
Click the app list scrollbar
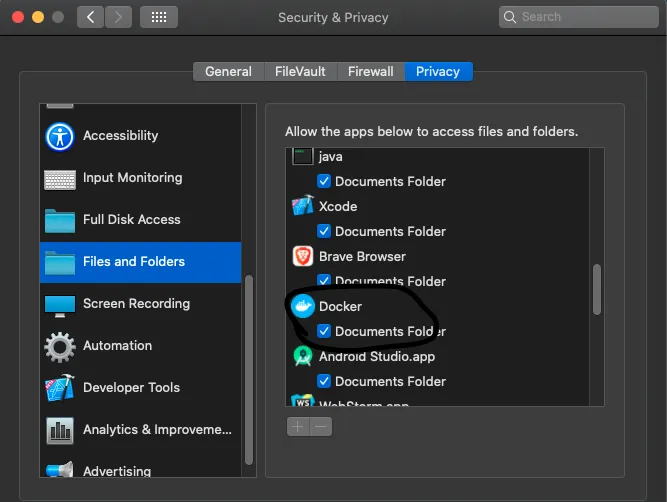point(597,290)
